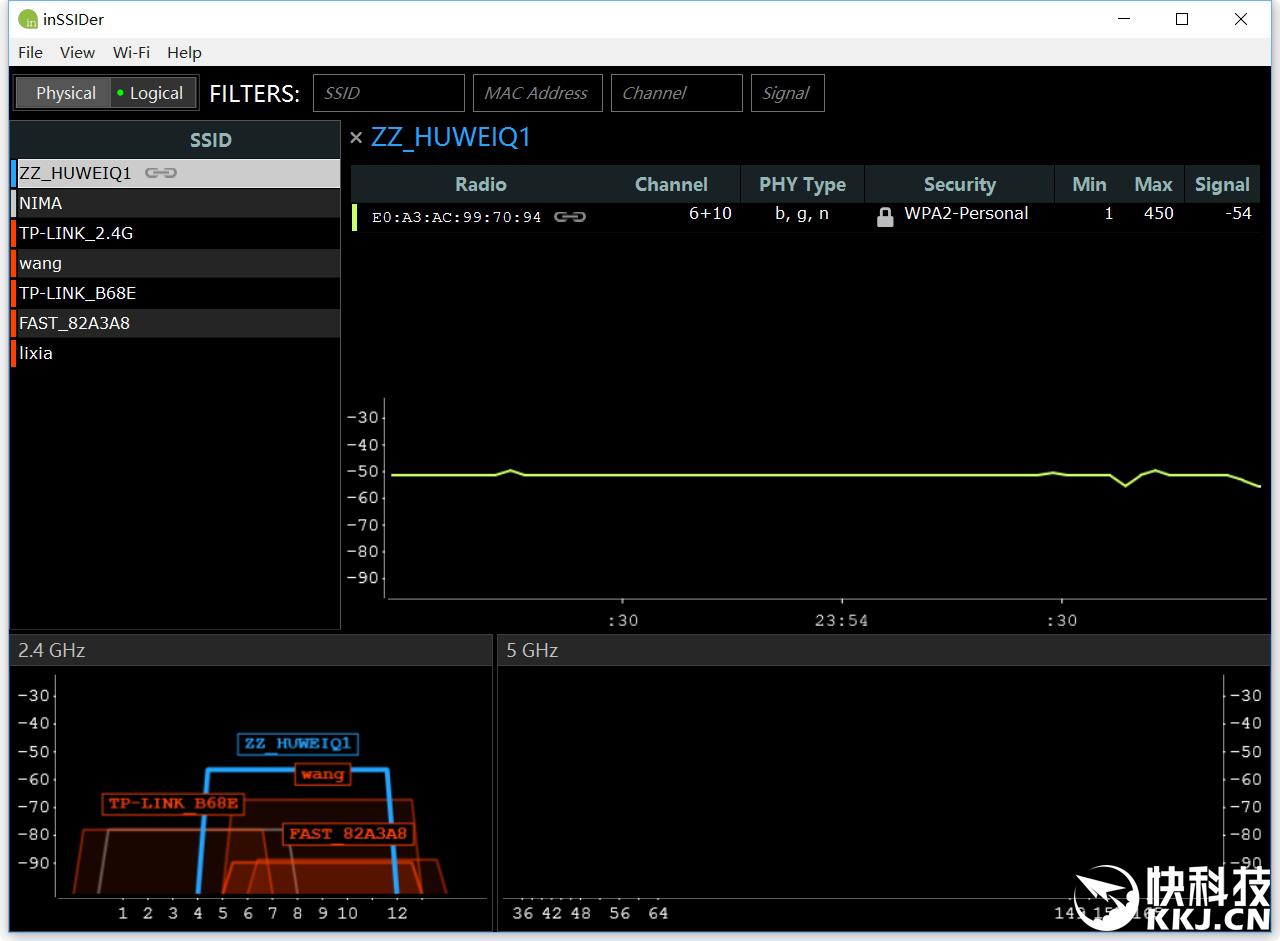Maximize the inSSIDer window

click(x=1182, y=19)
